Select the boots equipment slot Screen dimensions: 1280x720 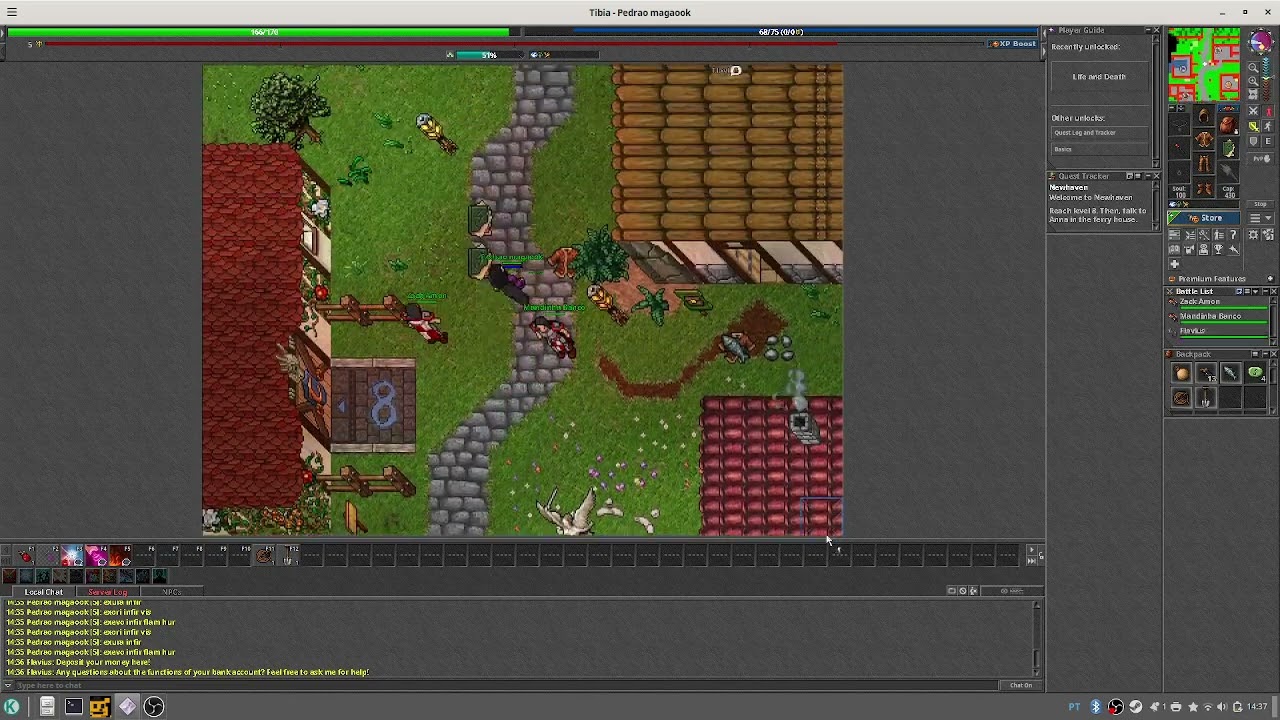[1204, 188]
